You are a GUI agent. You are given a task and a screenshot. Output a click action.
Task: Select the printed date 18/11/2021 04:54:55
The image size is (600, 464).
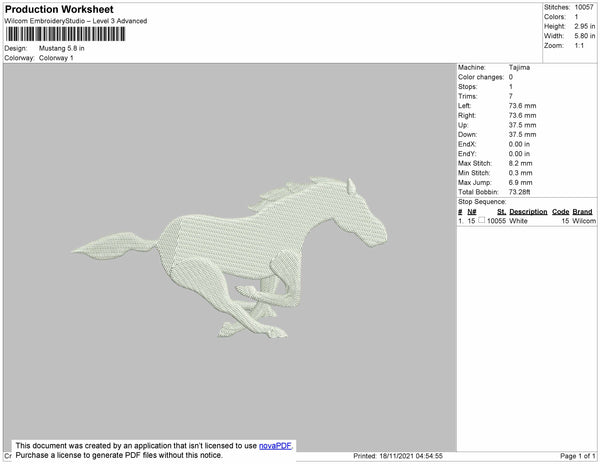click(x=411, y=456)
